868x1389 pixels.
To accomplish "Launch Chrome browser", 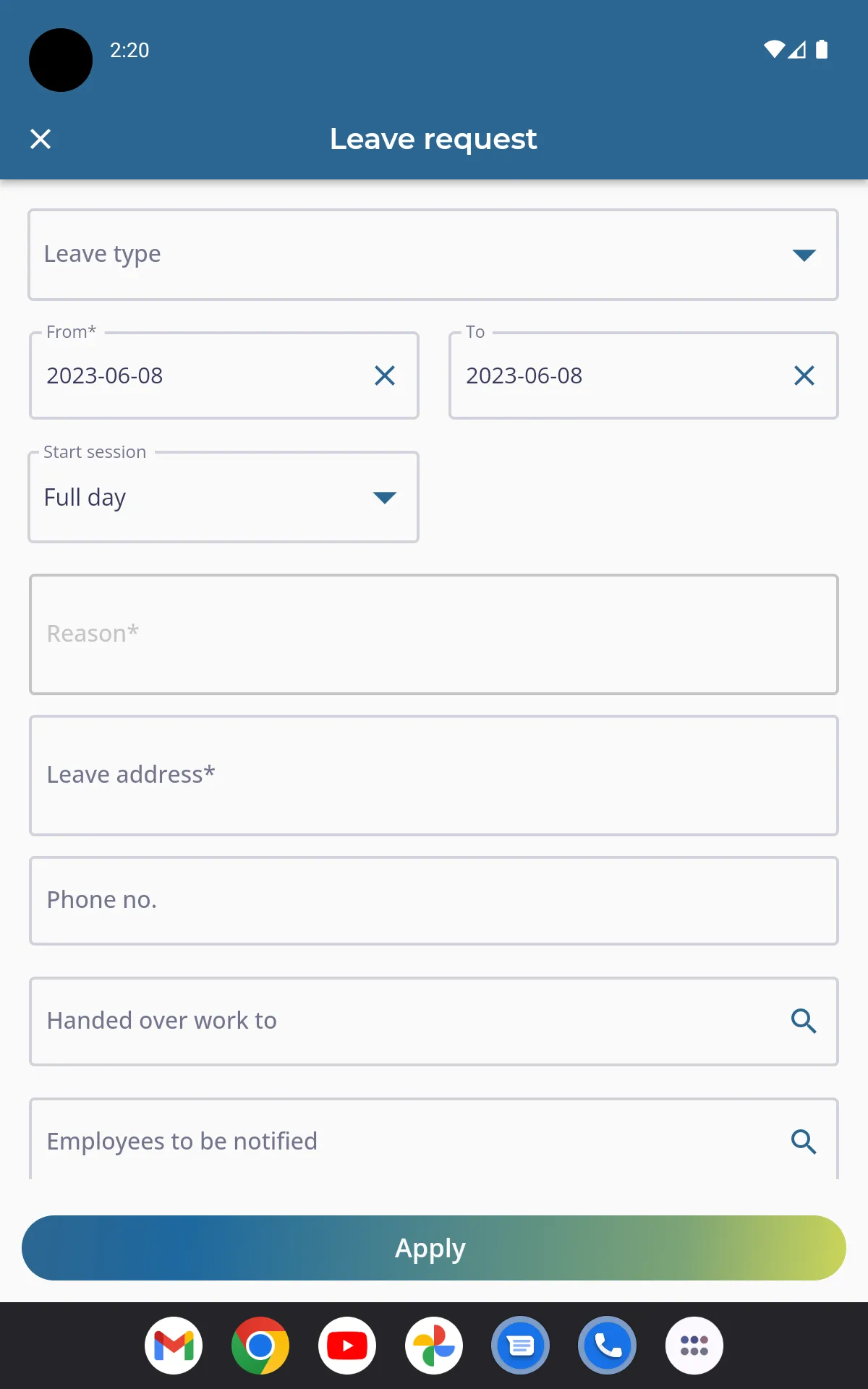I will 260,1346.
